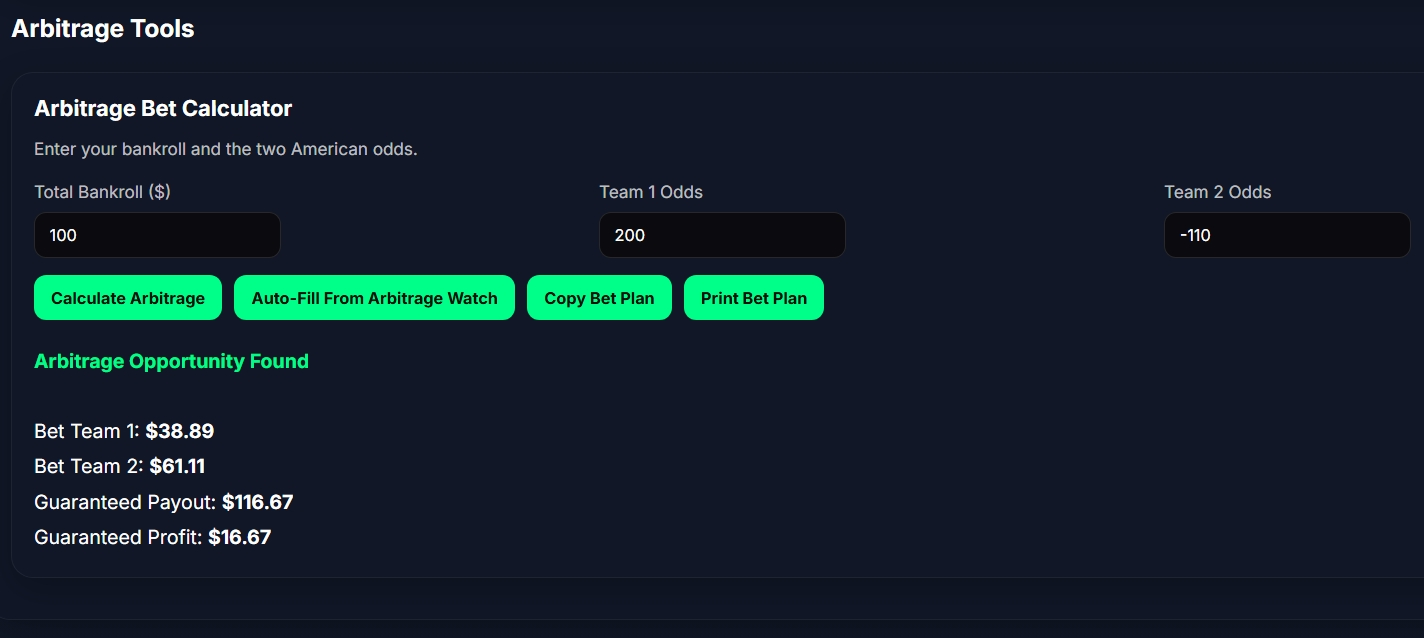Click the Calculate Arbitrage button

click(x=128, y=297)
